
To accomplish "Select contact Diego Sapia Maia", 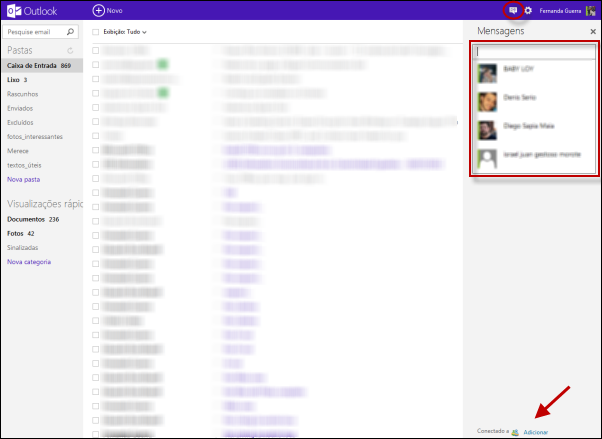I will pyautogui.click(x=529, y=126).
